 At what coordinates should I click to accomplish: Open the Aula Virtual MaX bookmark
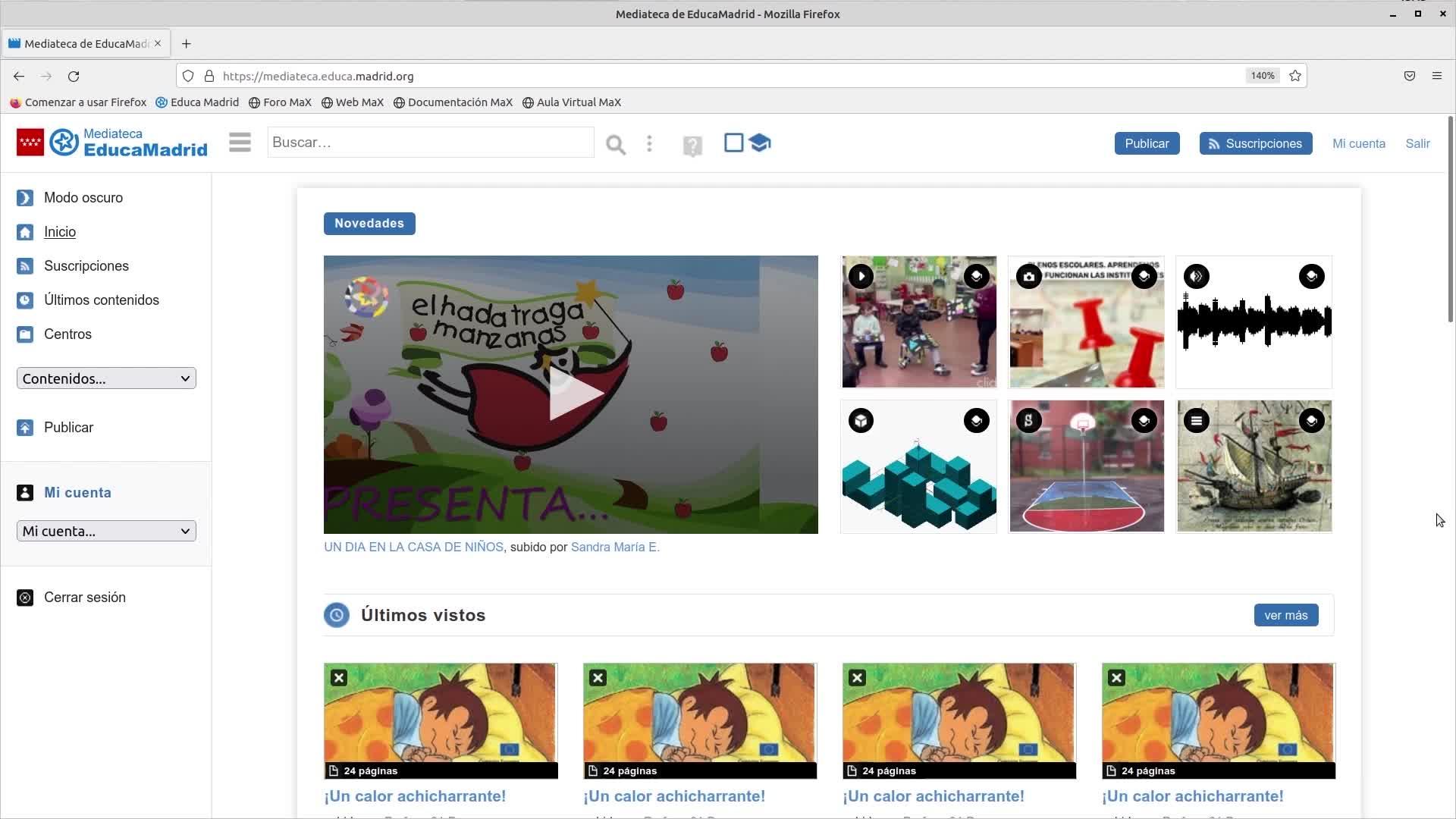(572, 102)
